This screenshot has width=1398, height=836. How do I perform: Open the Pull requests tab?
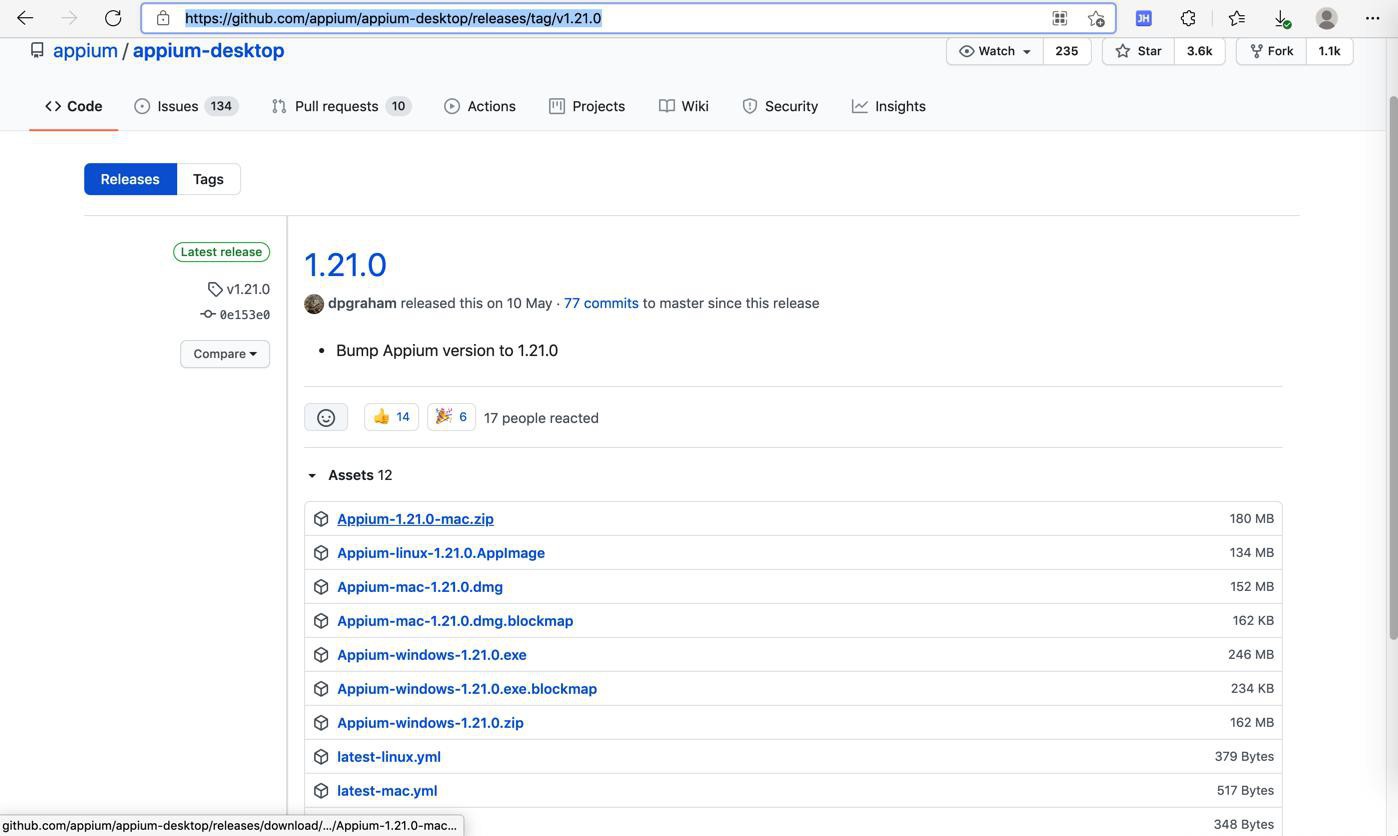(341, 106)
